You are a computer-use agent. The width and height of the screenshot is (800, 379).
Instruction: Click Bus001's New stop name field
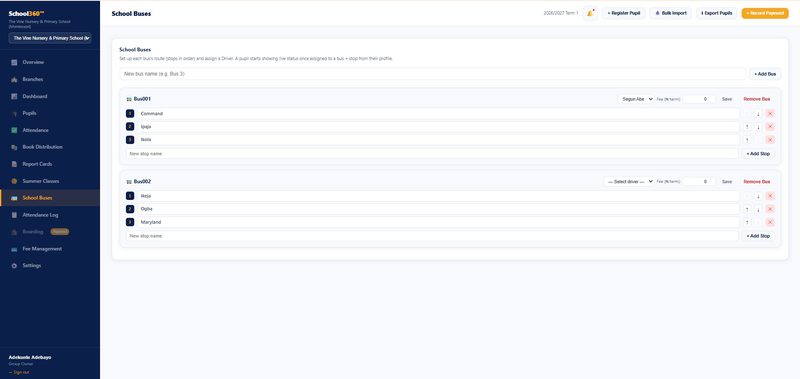pos(432,154)
